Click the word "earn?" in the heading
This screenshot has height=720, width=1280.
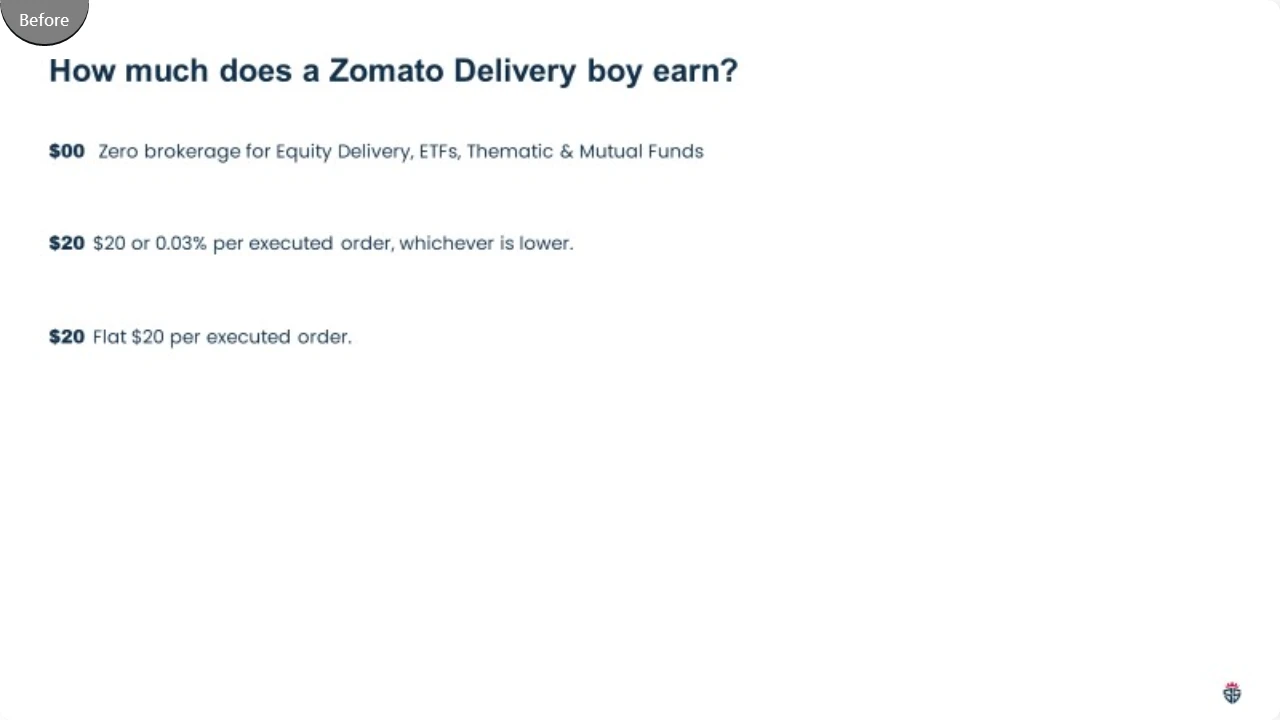coord(695,71)
